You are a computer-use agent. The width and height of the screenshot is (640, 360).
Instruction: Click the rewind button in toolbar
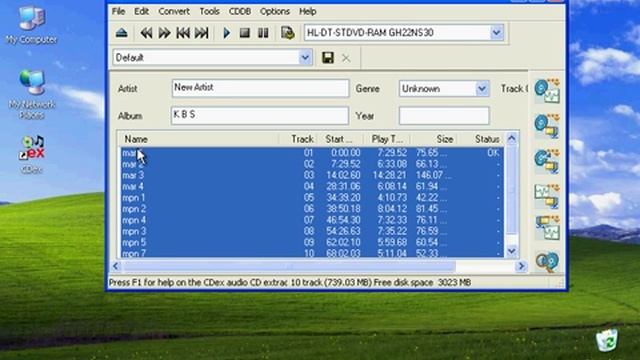[146, 33]
